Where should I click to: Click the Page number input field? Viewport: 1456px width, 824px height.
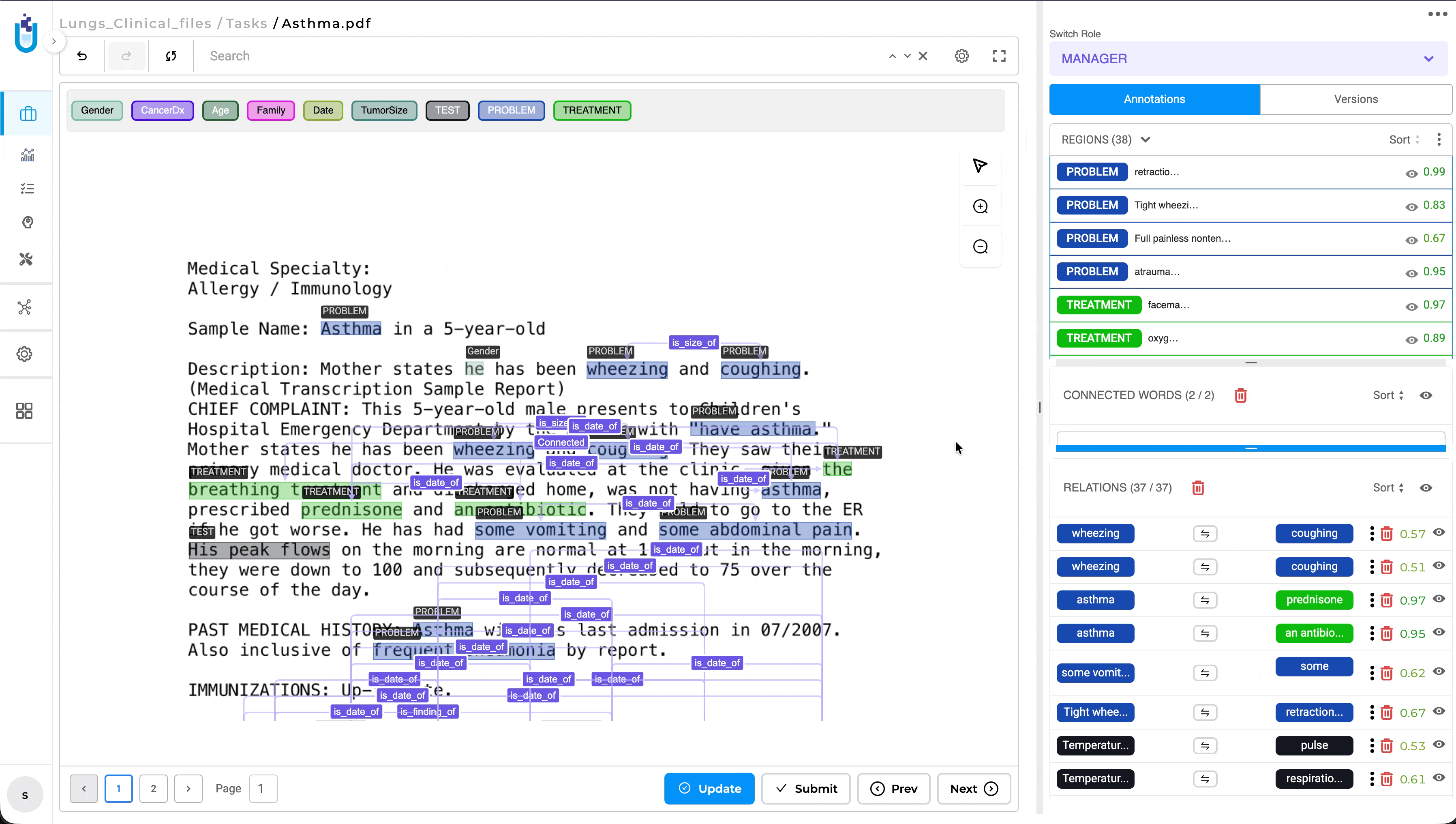click(263, 788)
